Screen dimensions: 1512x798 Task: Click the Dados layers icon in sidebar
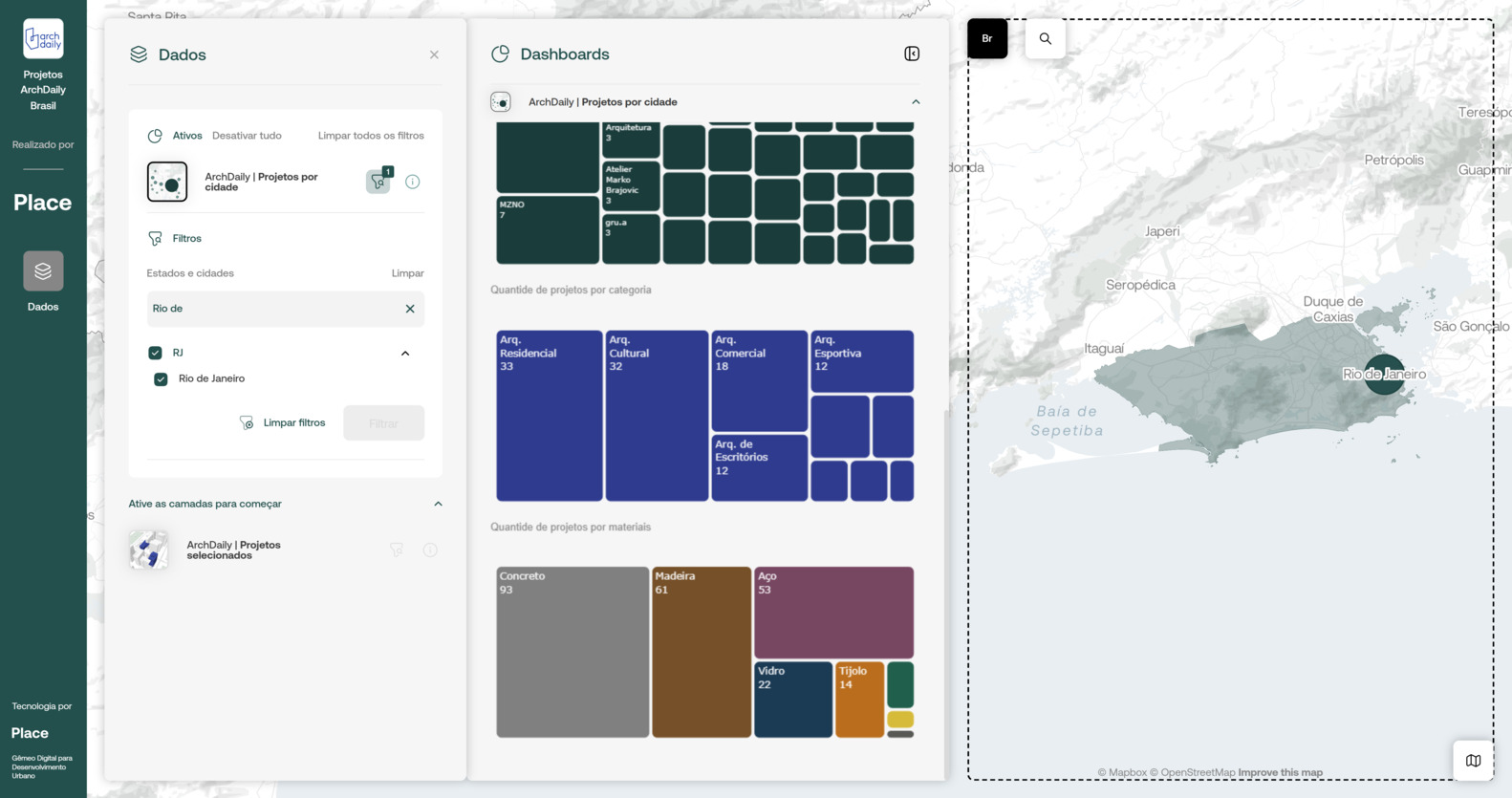[43, 271]
